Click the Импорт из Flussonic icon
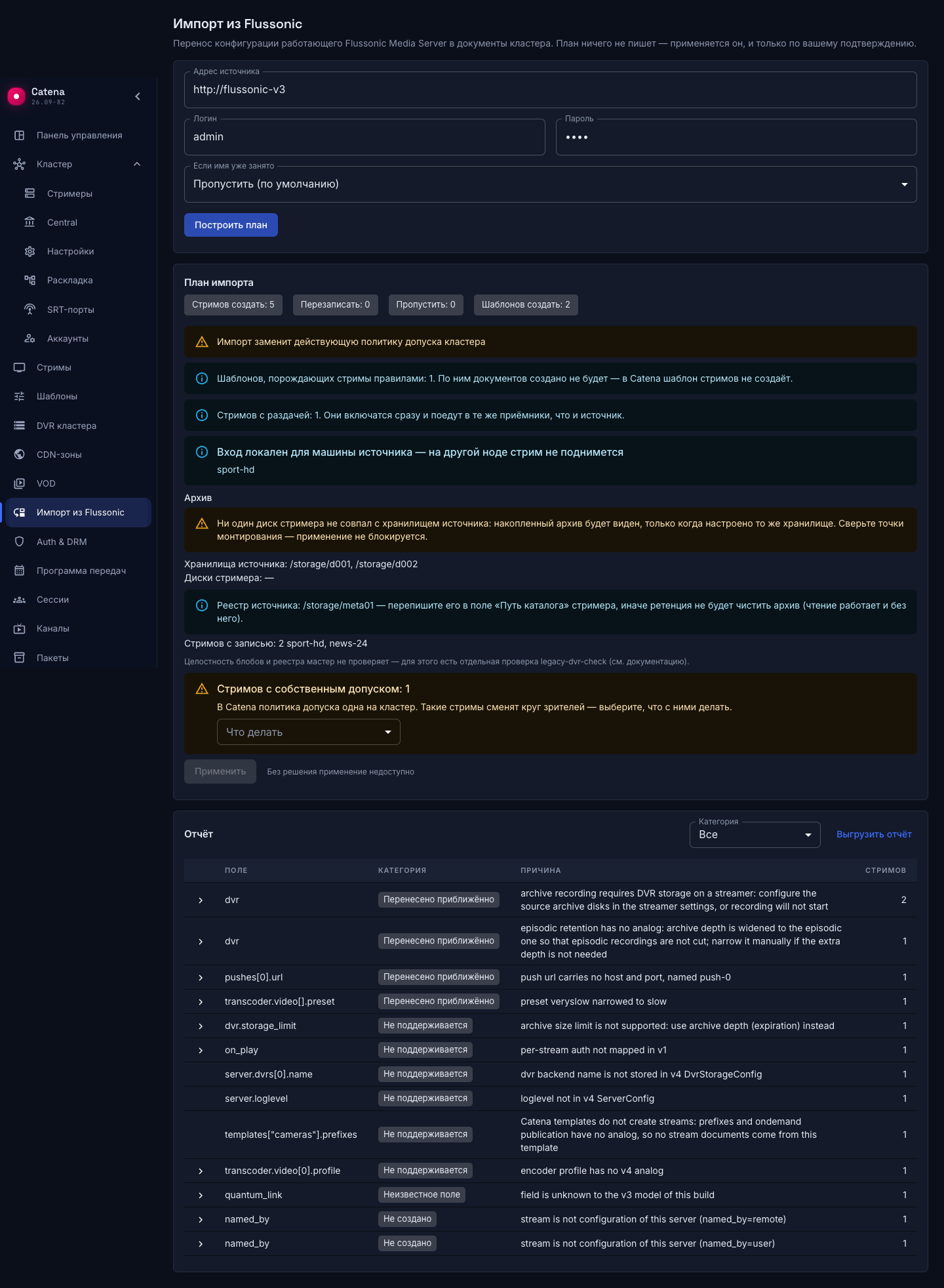Viewport: 944px width, 1288px height. [20, 512]
